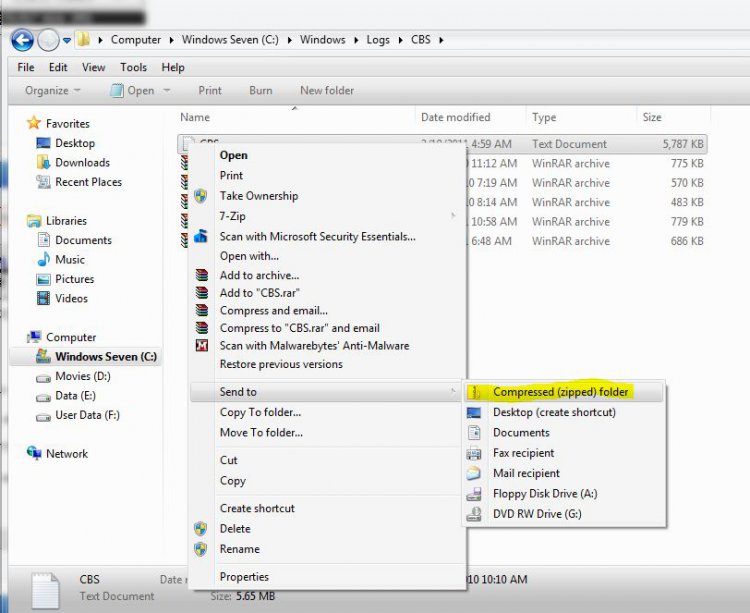Choose Cut from context menu
The image size is (750, 613).
click(229, 460)
